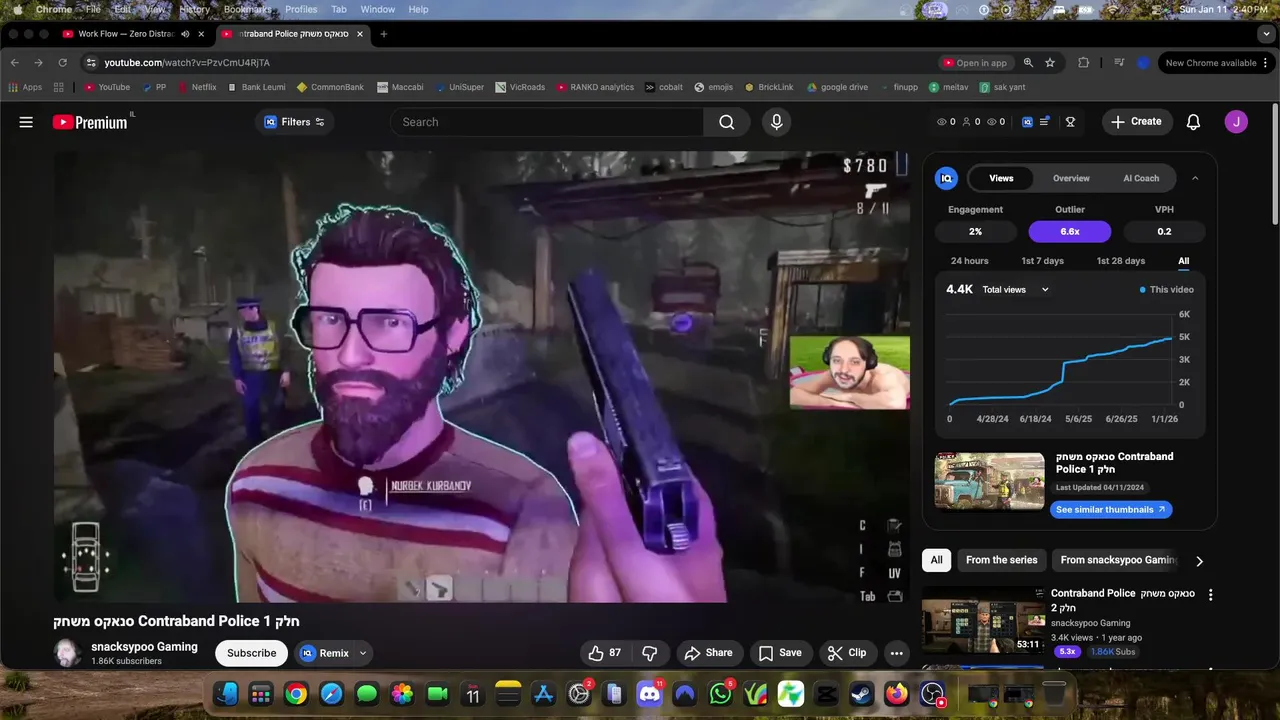Open the Profiles menu in menu bar
Image resolution: width=1280 pixels, height=720 pixels.
click(x=301, y=9)
